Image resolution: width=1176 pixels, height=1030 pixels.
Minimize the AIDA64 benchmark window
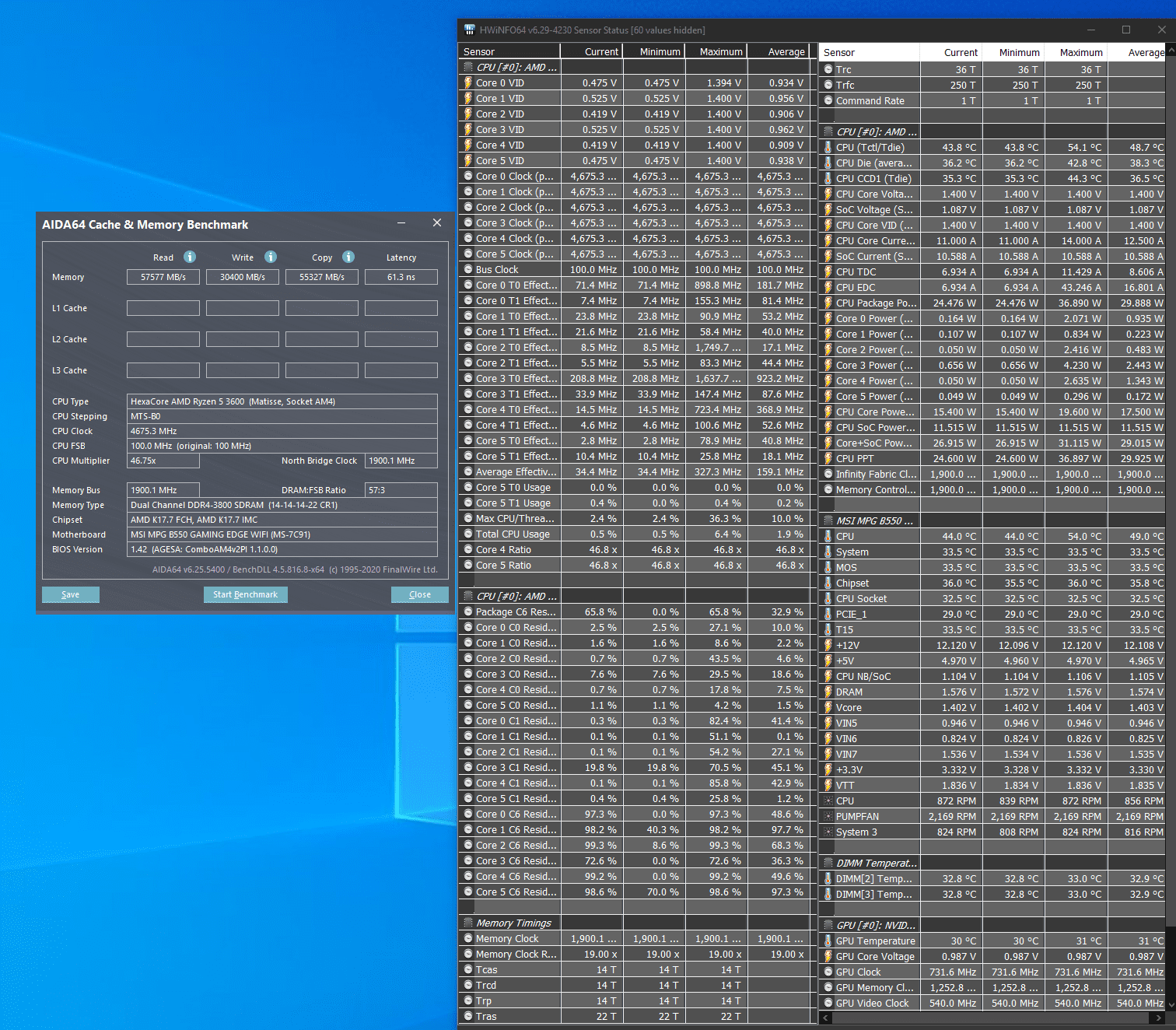(x=401, y=223)
